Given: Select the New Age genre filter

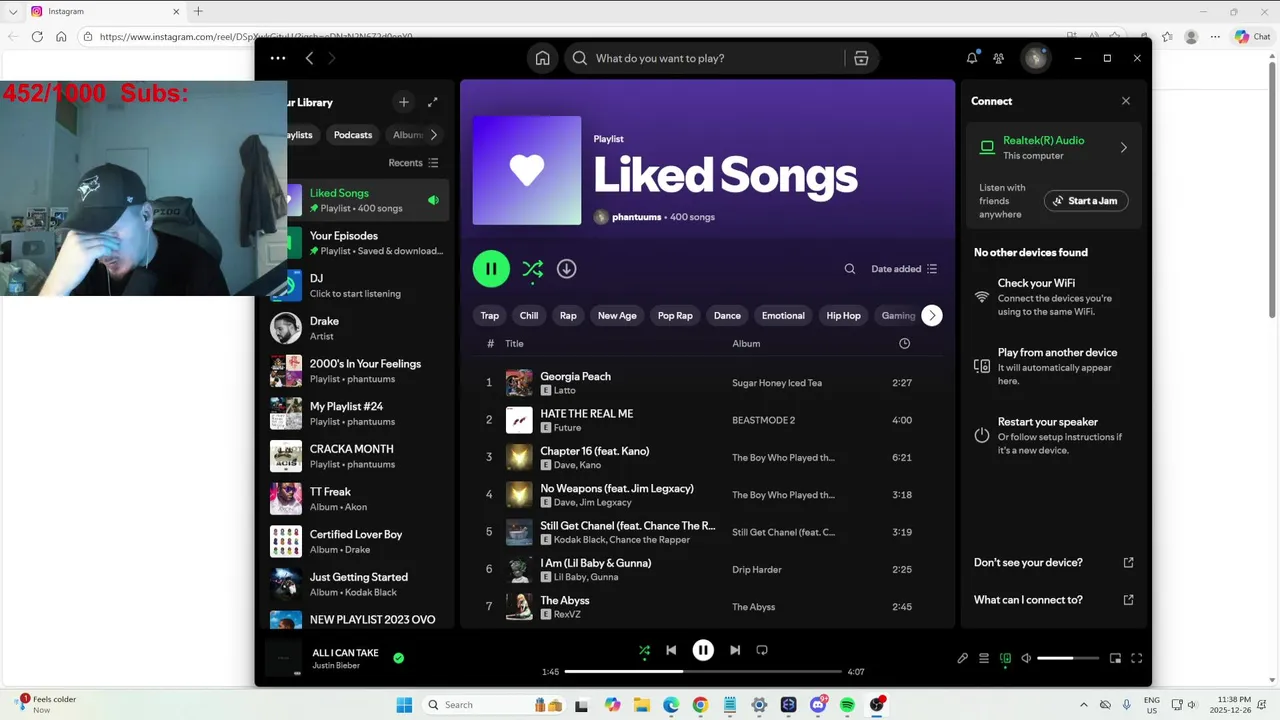Looking at the screenshot, I should (x=617, y=315).
